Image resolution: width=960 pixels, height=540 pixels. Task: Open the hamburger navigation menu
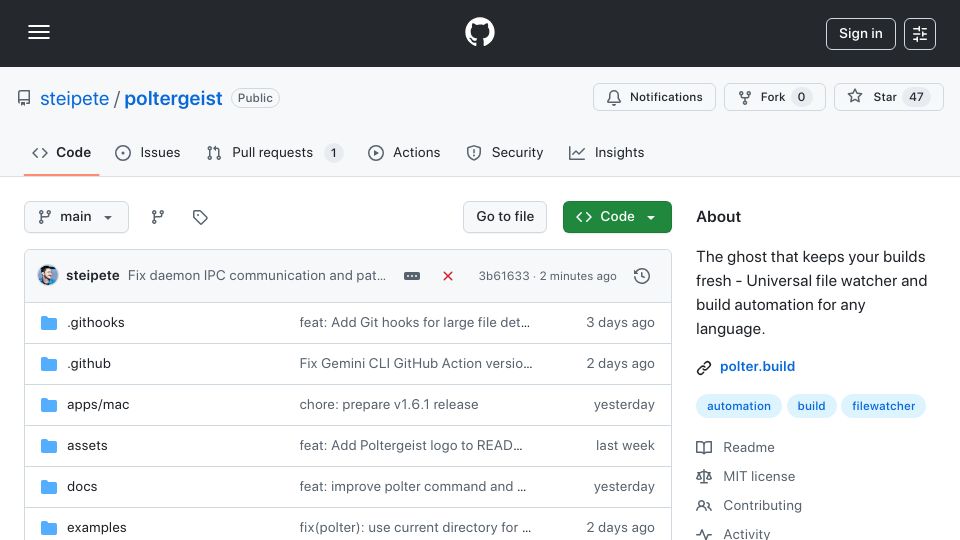tap(39, 32)
